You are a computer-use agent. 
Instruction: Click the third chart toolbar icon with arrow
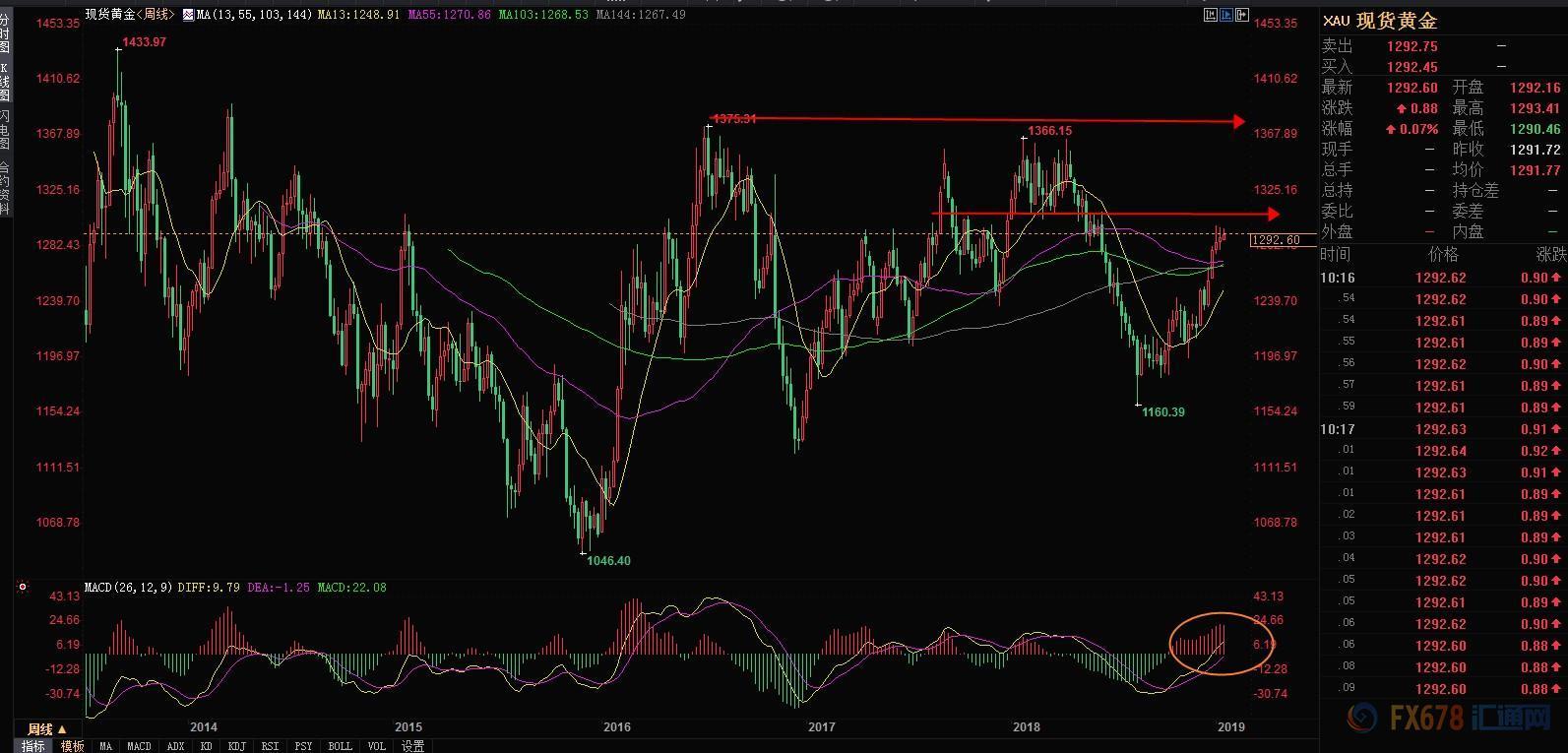point(1242,15)
